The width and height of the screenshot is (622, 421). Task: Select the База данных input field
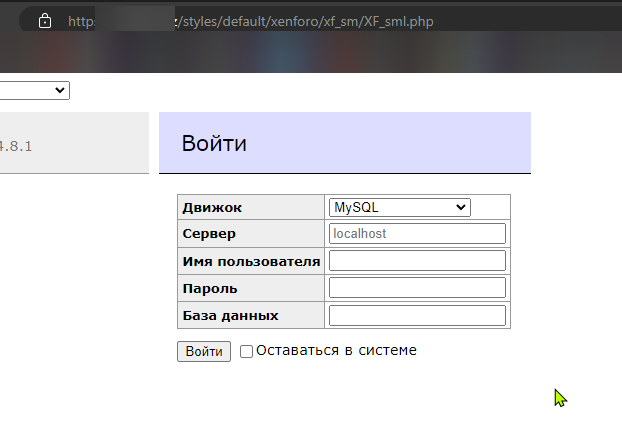pyautogui.click(x=417, y=315)
